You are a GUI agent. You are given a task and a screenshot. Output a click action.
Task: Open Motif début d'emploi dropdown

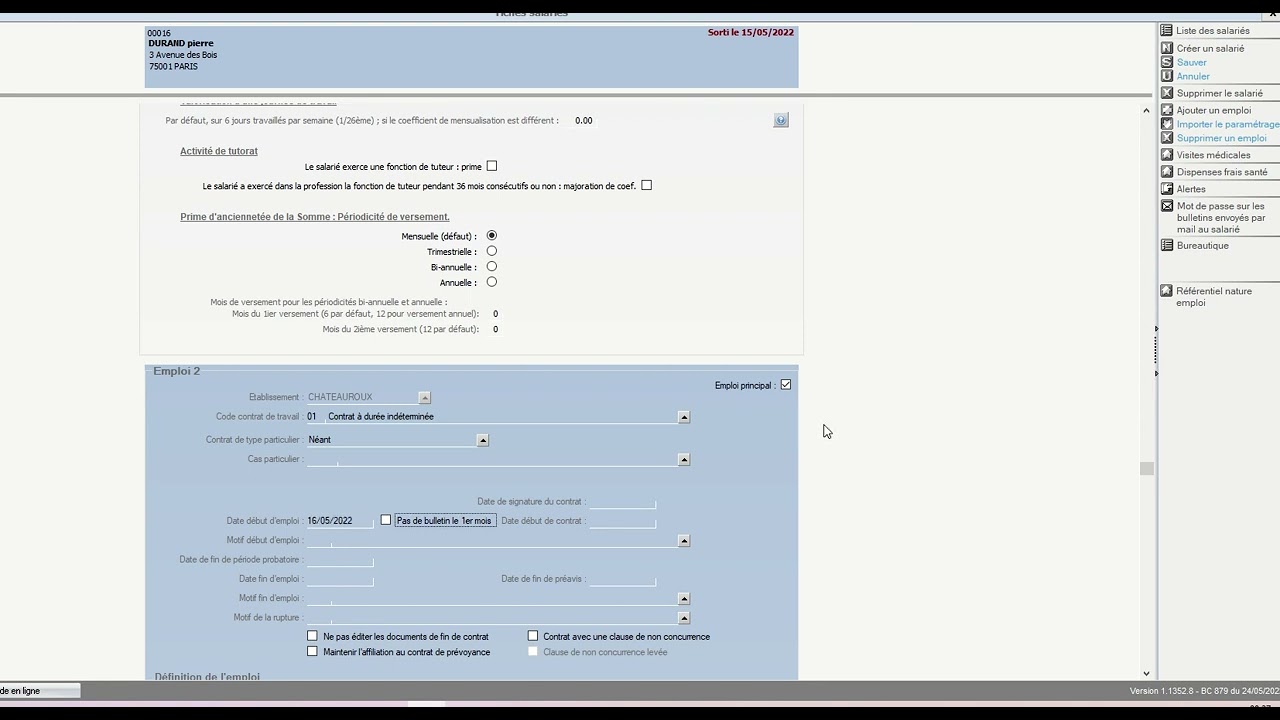[684, 540]
